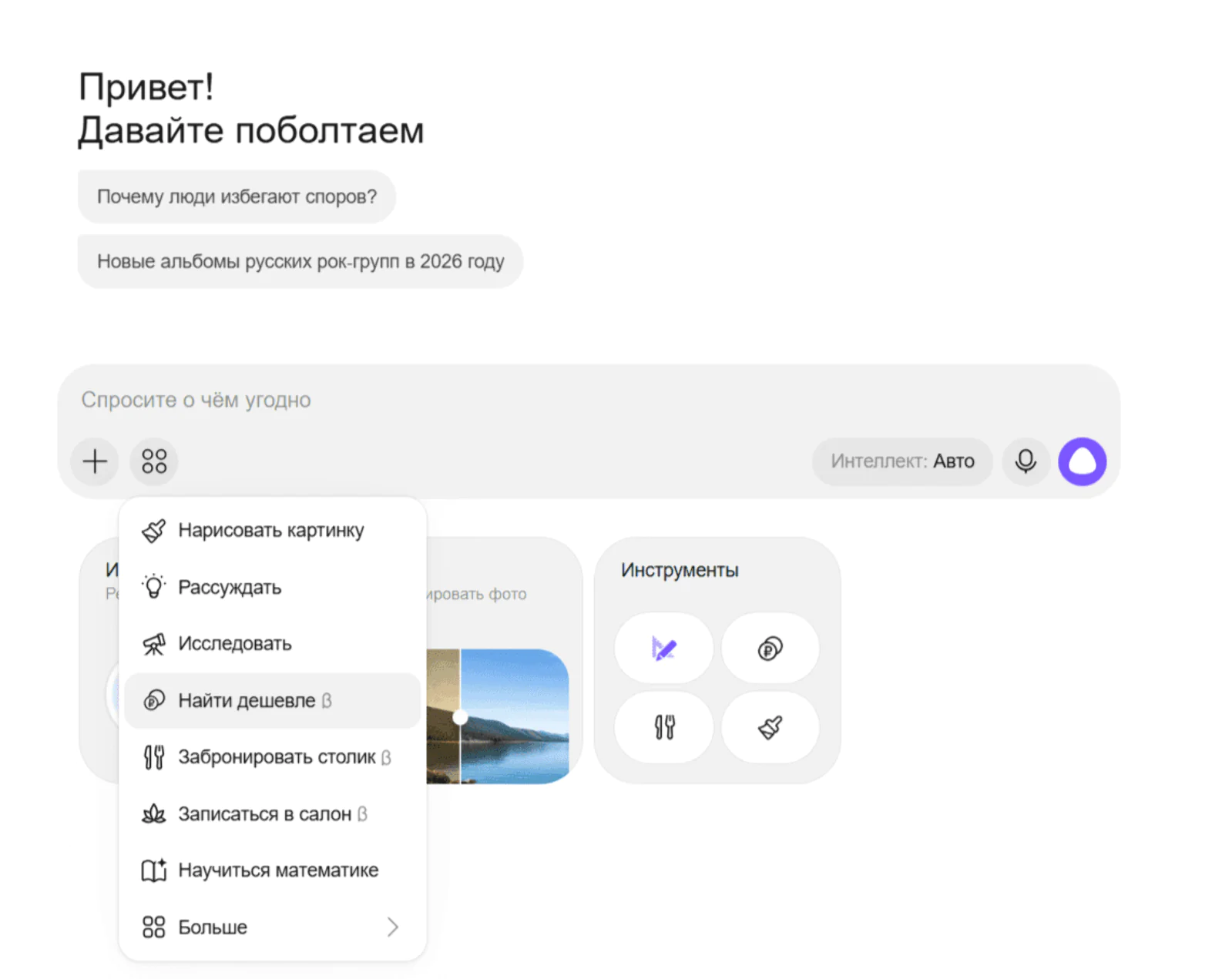This screenshot has width=1232, height=979.
Task: Open the fork and knife tool in Инструменты
Action: pos(663,726)
